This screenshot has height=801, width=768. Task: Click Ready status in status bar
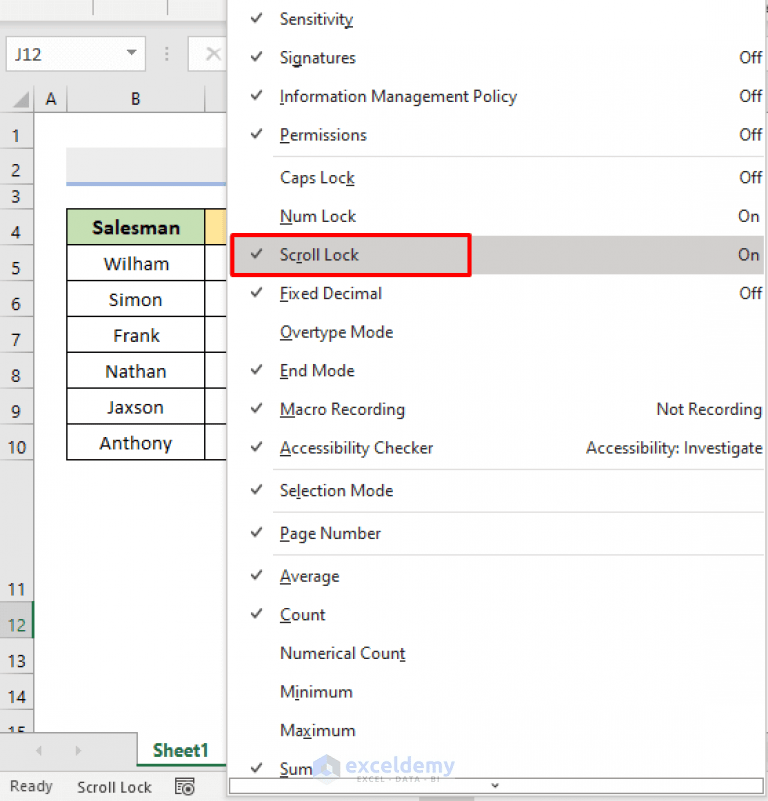(x=31, y=786)
